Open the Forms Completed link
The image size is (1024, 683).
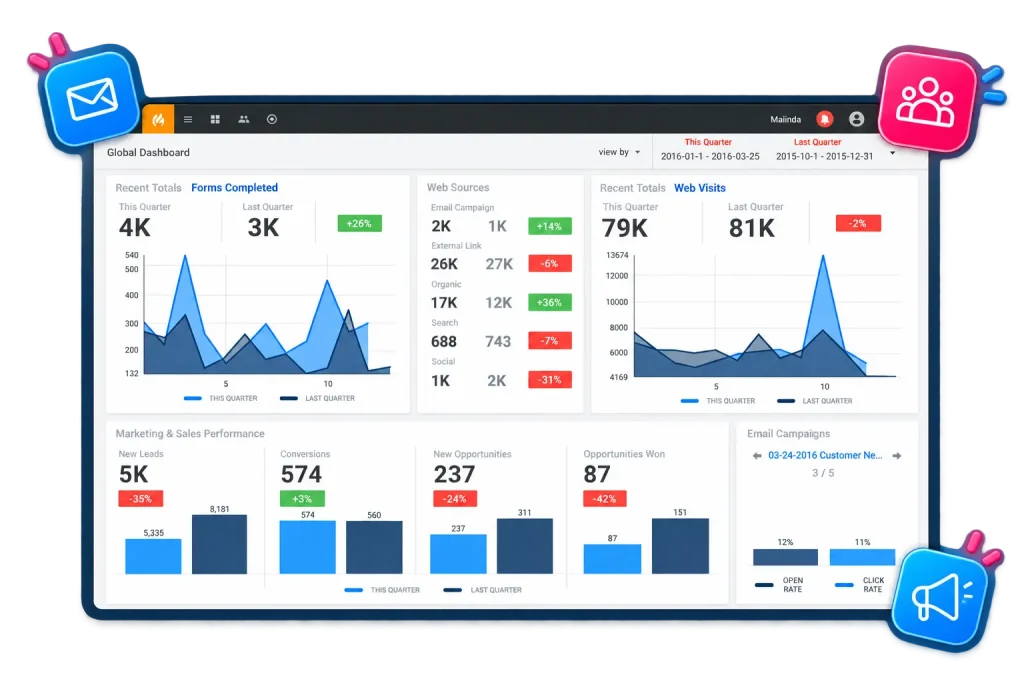tap(234, 187)
